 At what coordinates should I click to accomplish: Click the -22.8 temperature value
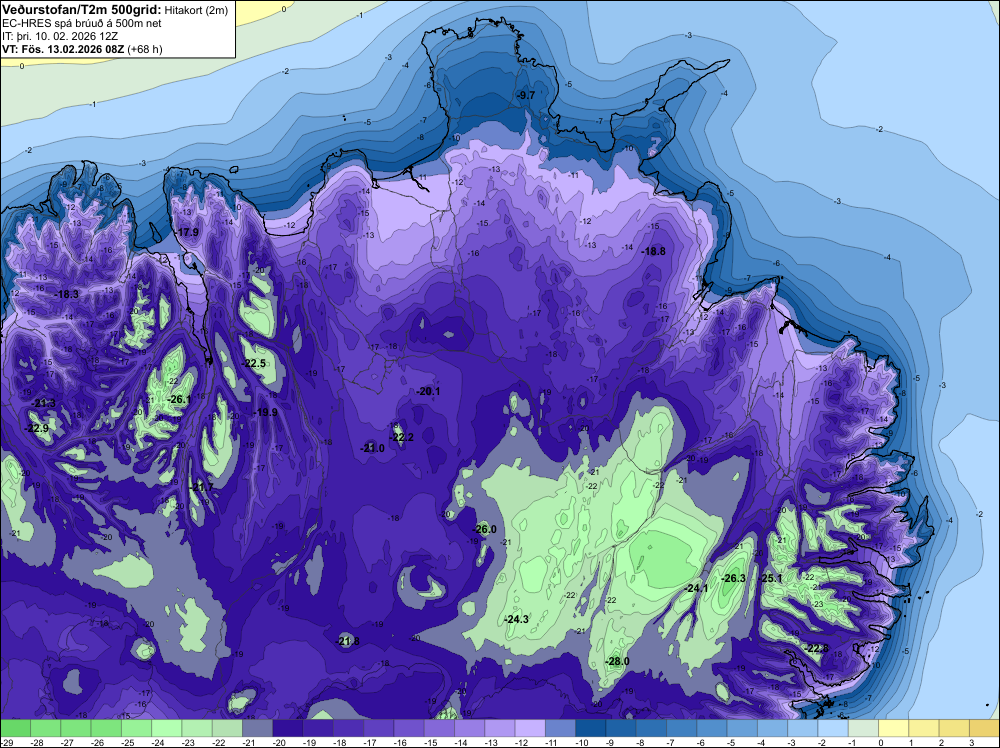point(817,648)
